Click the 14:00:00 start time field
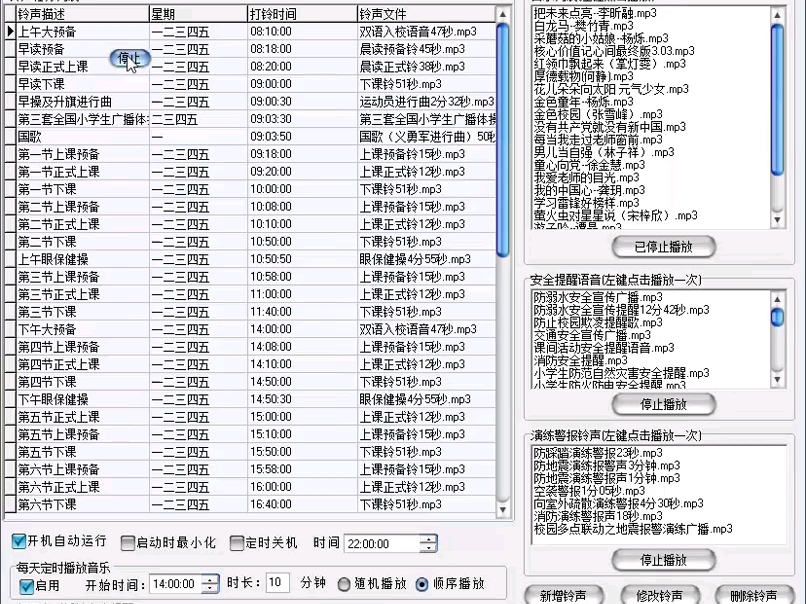Viewport: 806px width, 604px height. tap(175, 584)
